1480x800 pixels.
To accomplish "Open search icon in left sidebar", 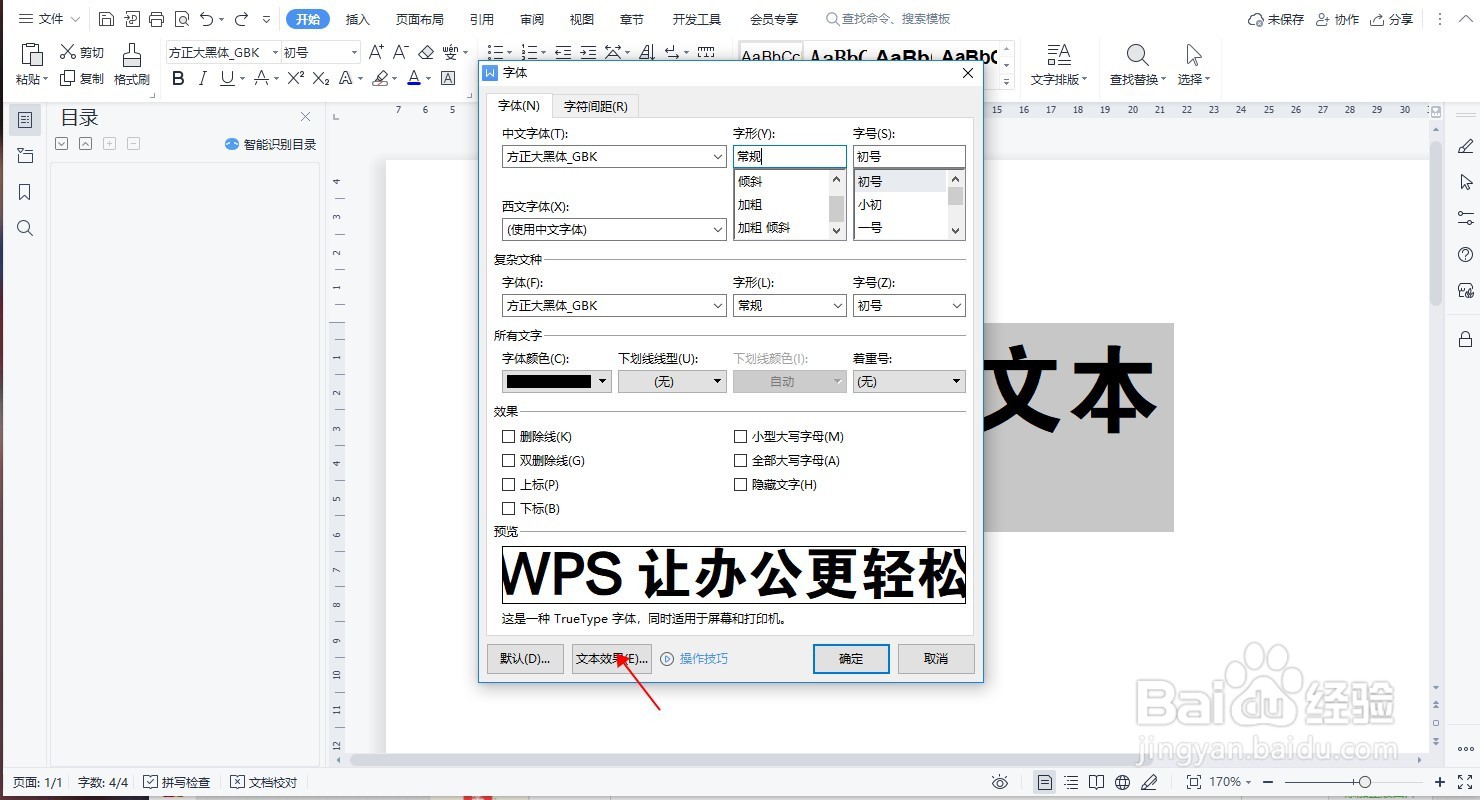I will [x=25, y=228].
